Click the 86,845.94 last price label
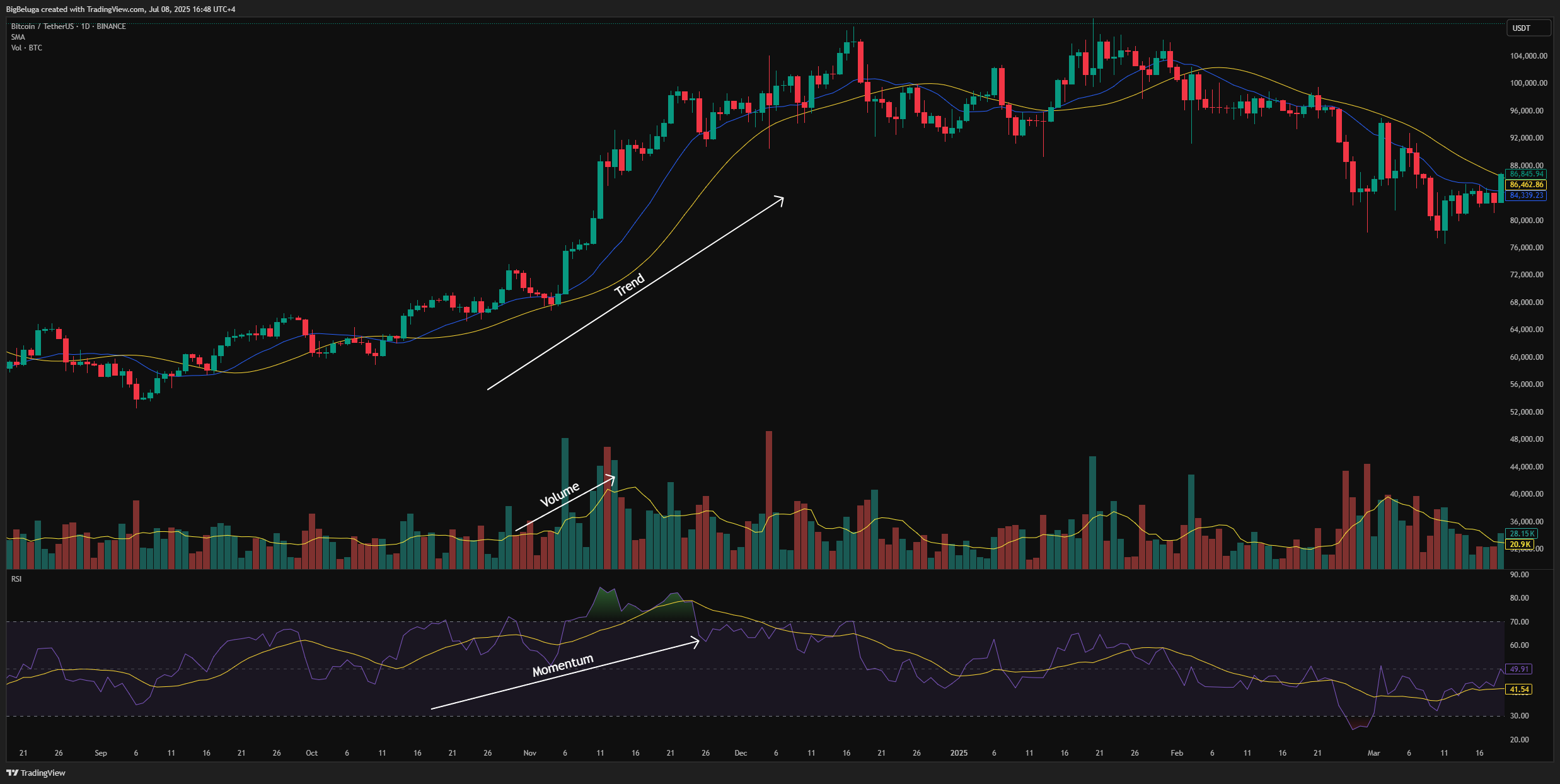1560x784 pixels. (1526, 174)
